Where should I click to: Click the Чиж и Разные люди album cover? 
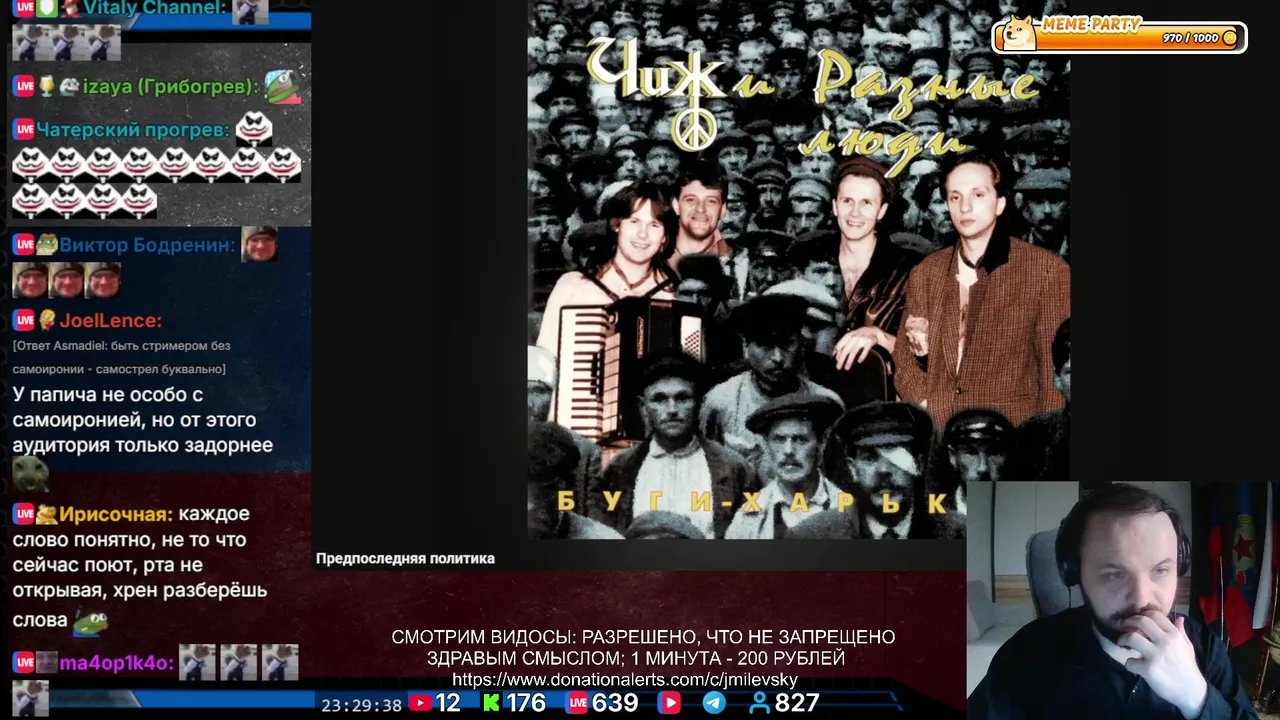tap(798, 270)
